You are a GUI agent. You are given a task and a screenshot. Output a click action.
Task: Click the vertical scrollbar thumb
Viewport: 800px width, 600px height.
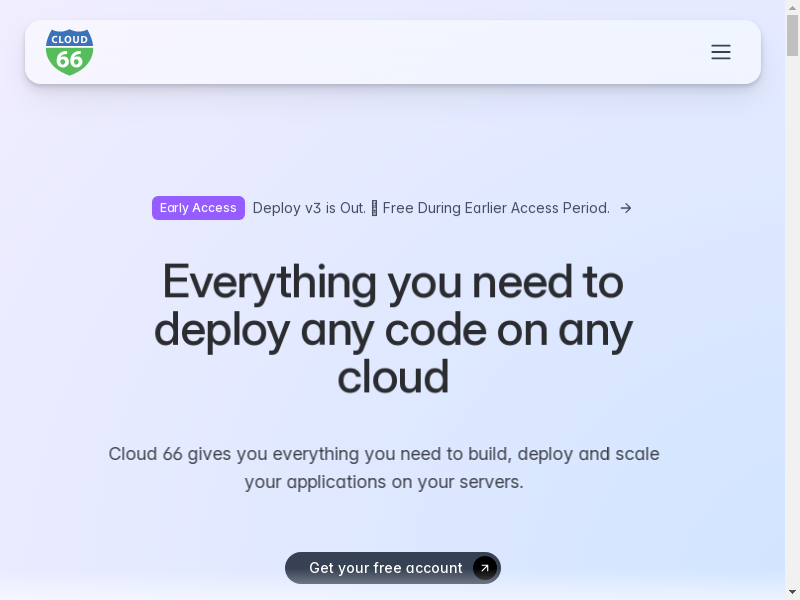pos(792,35)
